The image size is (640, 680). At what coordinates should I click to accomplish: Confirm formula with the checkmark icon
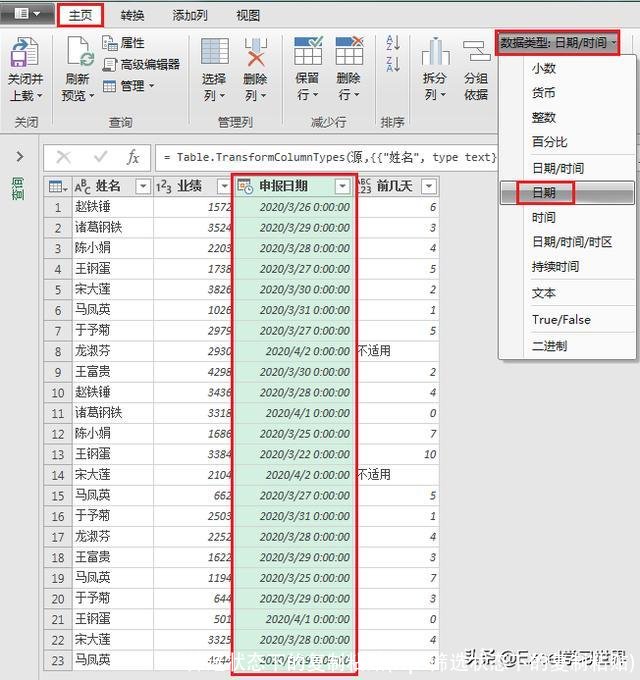point(101,157)
